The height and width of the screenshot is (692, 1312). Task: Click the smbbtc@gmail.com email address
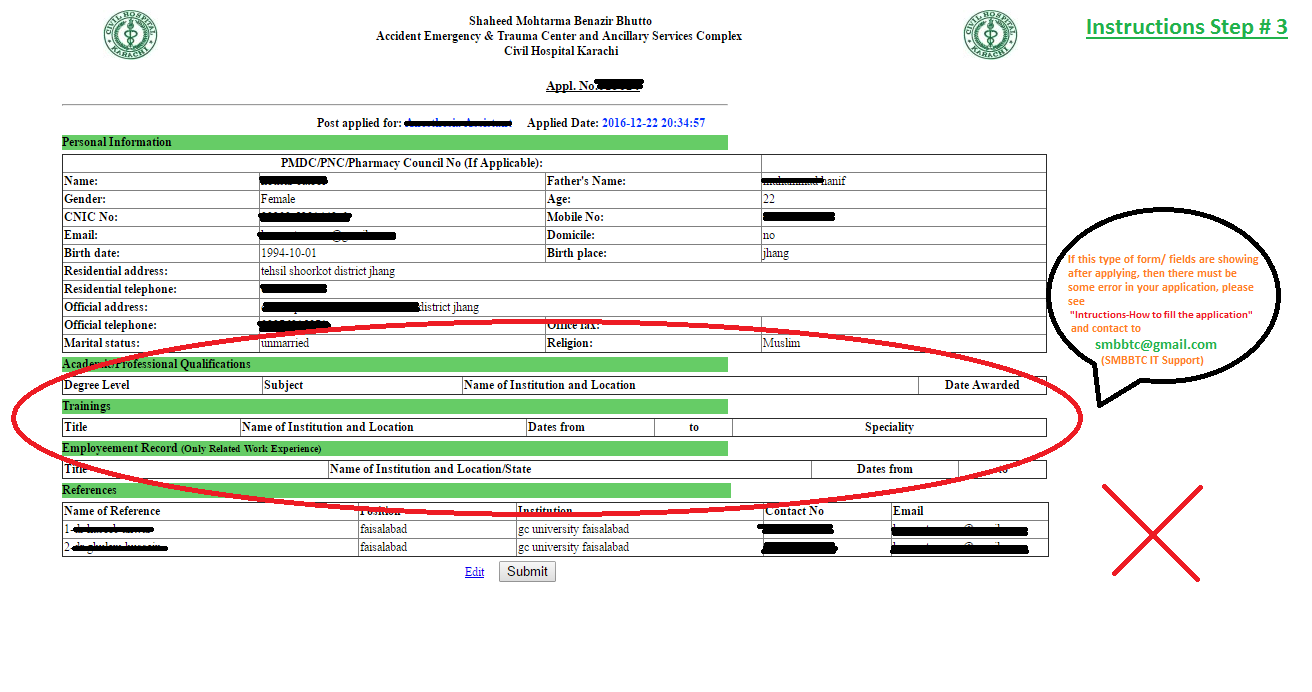(x=1155, y=345)
